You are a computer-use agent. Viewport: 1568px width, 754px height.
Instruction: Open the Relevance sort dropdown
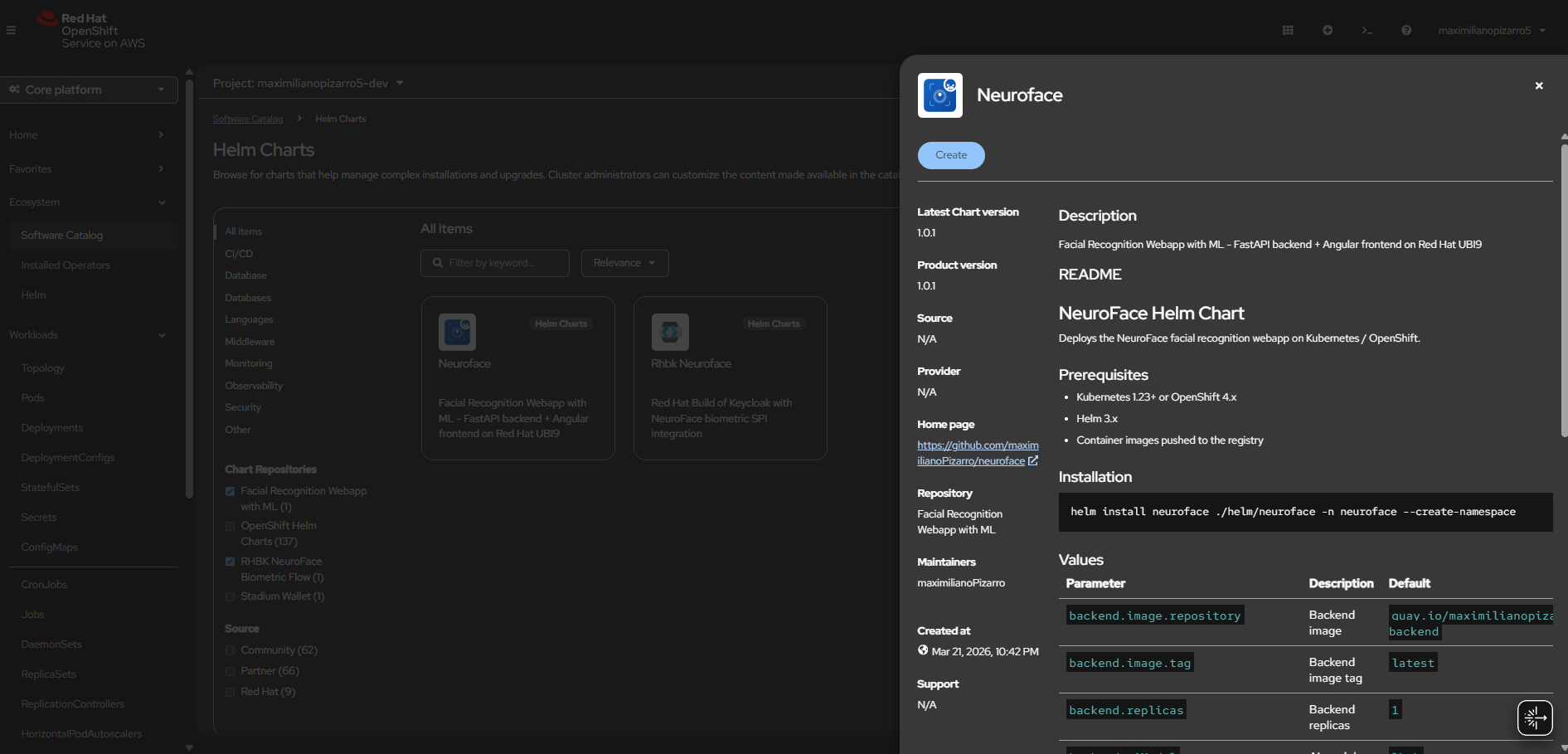[624, 263]
